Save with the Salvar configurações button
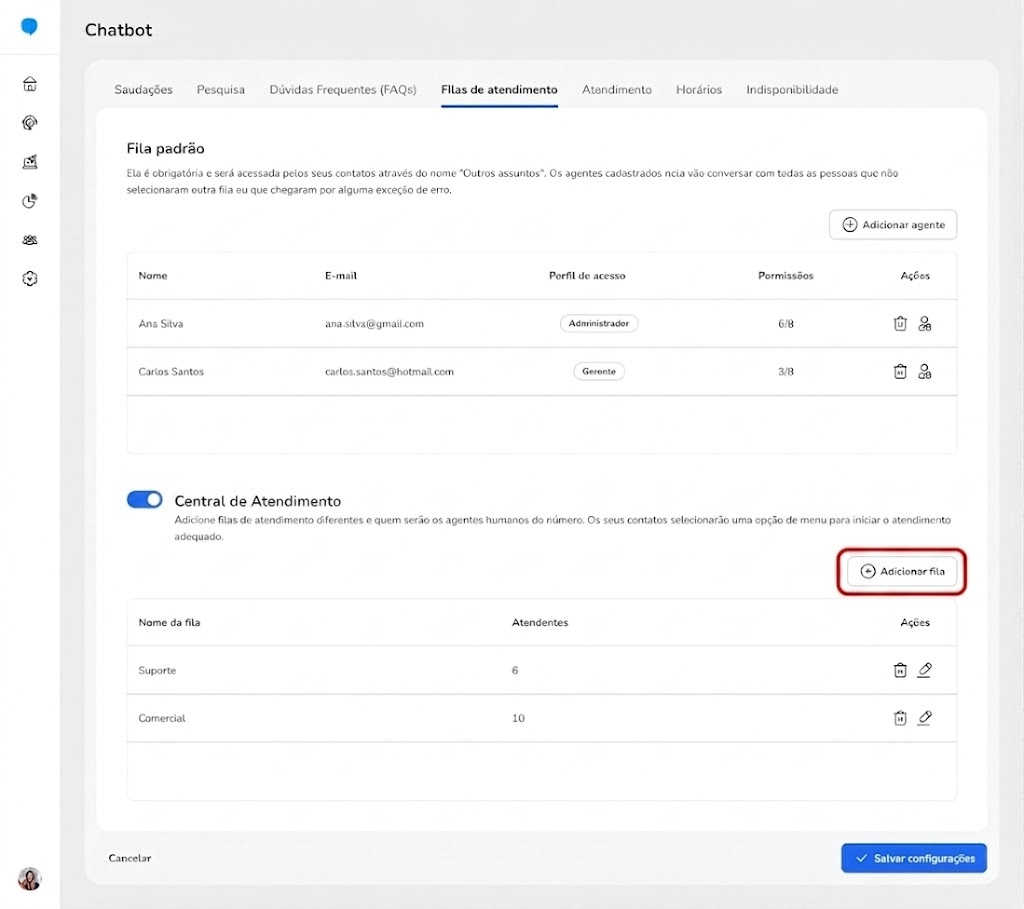1024x909 pixels. (x=914, y=858)
